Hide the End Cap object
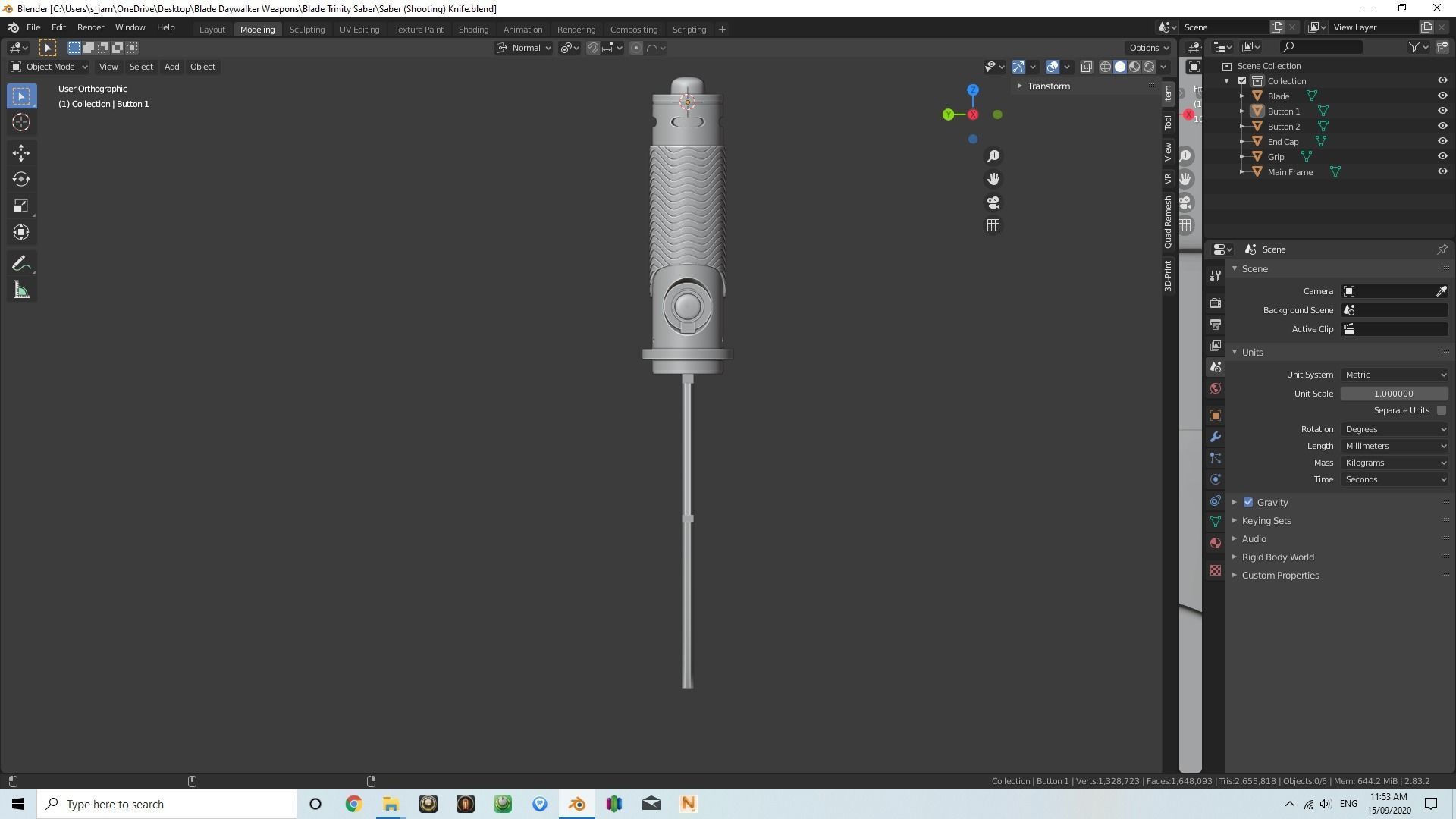 [1442, 142]
